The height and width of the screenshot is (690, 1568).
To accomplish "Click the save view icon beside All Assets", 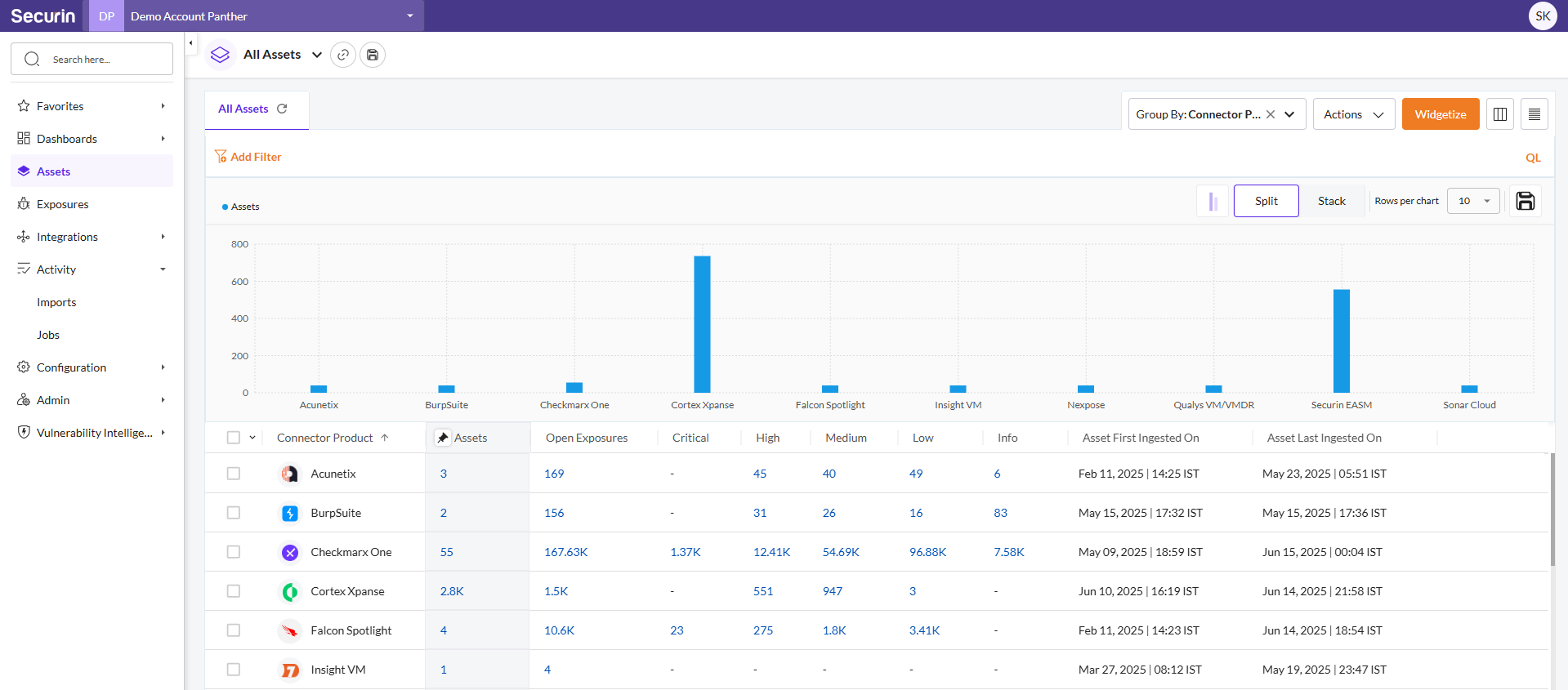I will point(373,55).
